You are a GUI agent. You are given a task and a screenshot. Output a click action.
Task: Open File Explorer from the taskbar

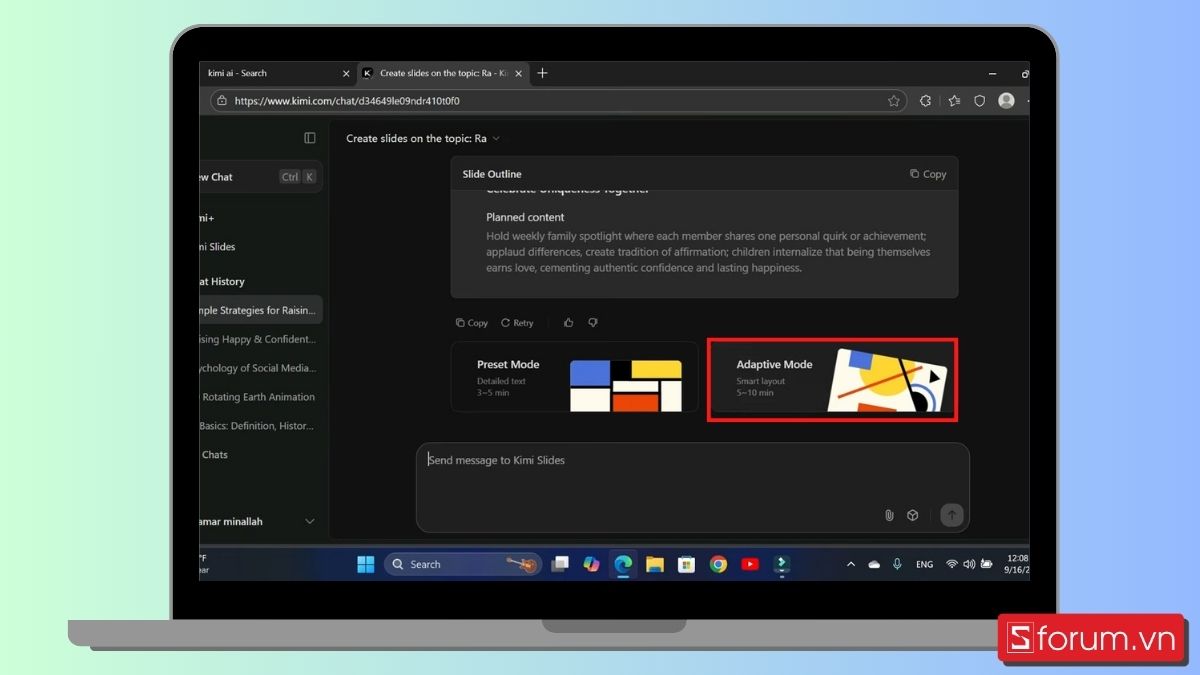tap(655, 564)
